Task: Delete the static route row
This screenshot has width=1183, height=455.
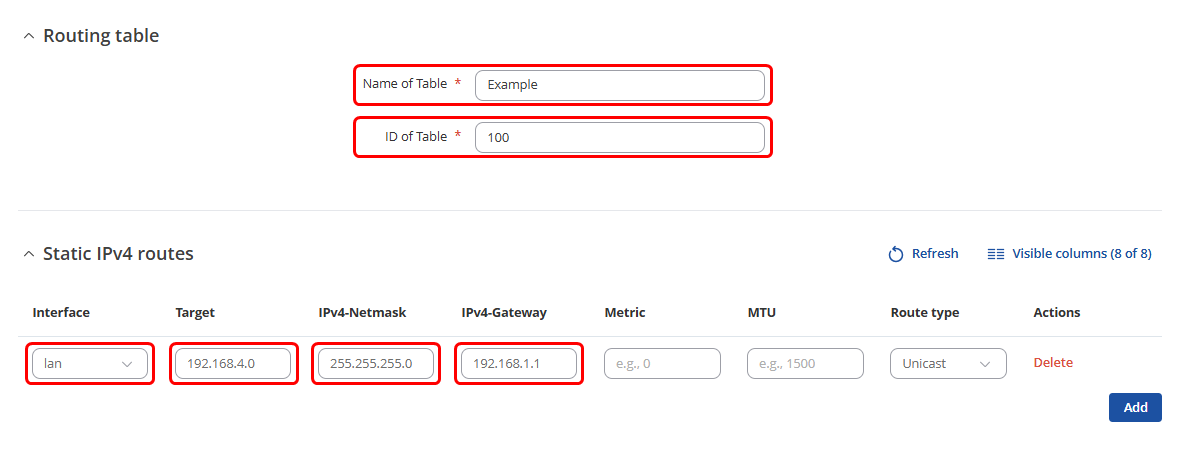Action: click(1053, 363)
